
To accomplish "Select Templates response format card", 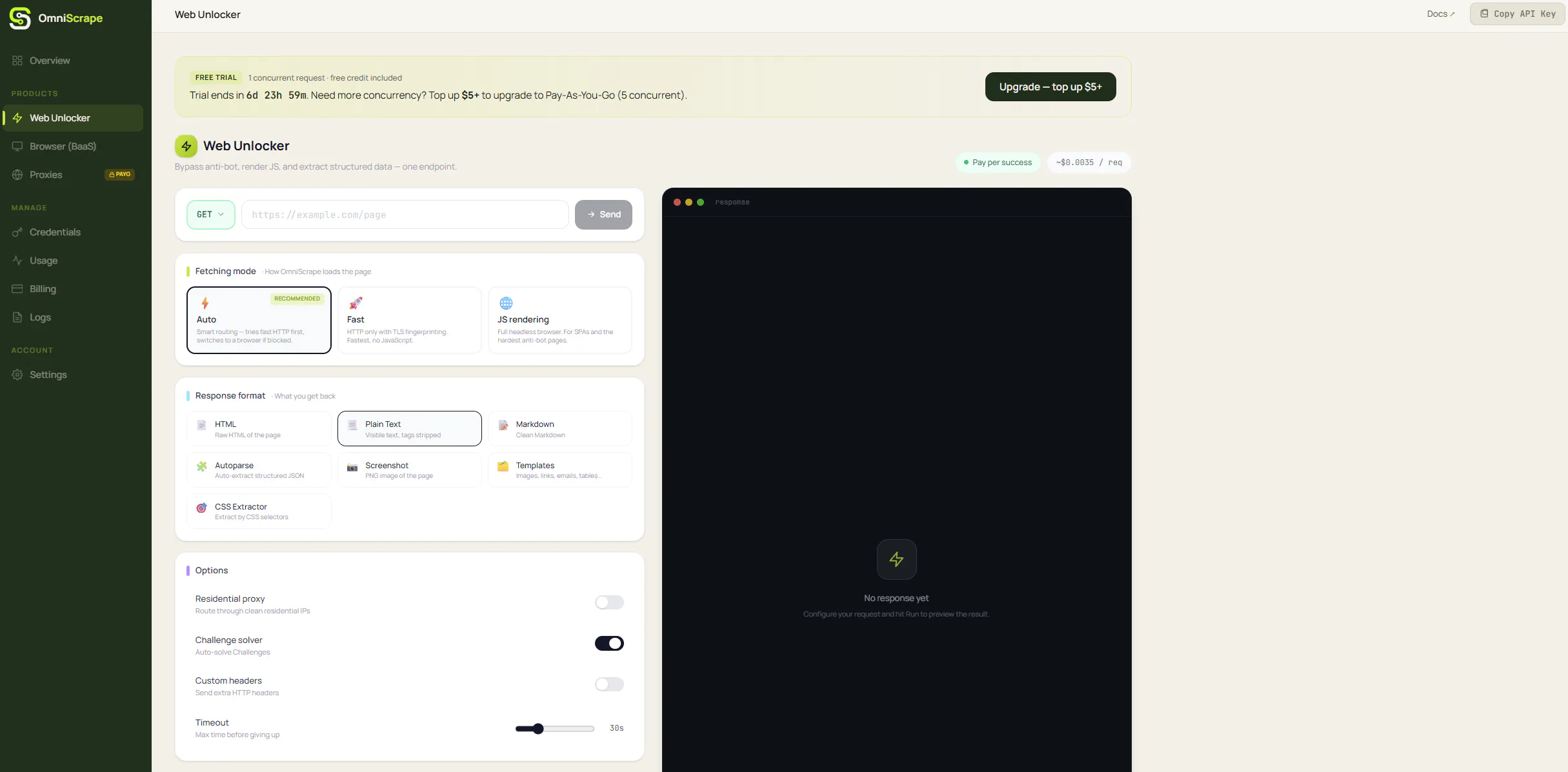I will click(x=559, y=470).
